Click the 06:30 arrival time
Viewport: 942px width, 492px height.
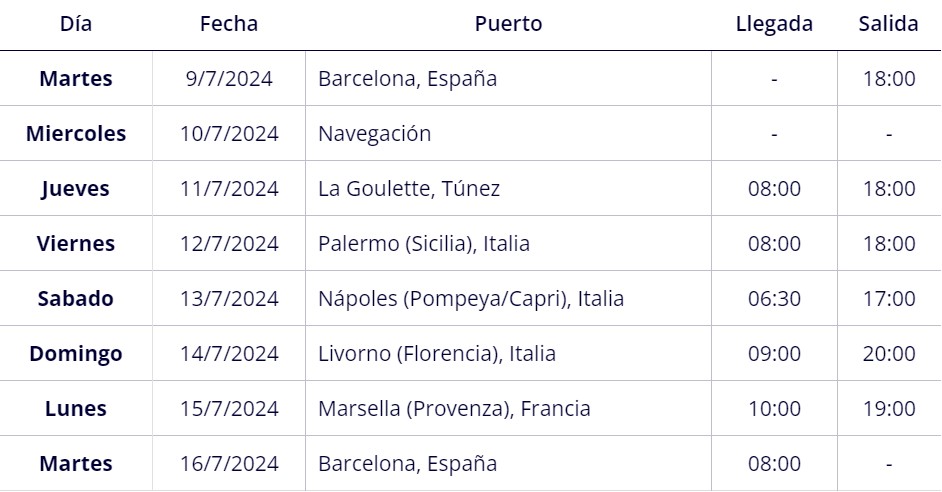(774, 299)
